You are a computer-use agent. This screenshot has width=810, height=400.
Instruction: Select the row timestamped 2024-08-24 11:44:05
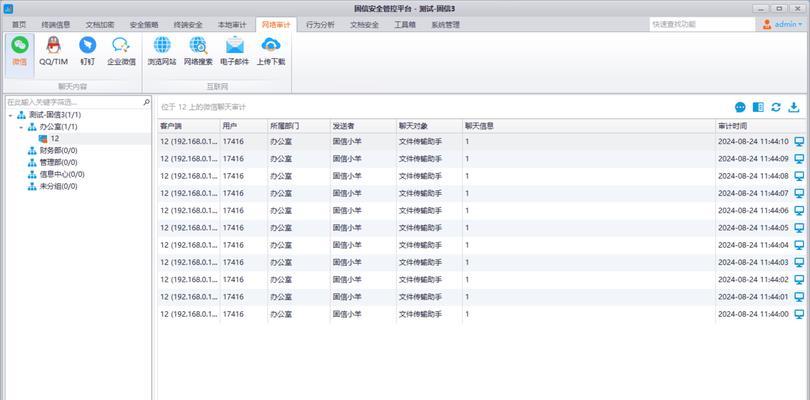(481, 227)
